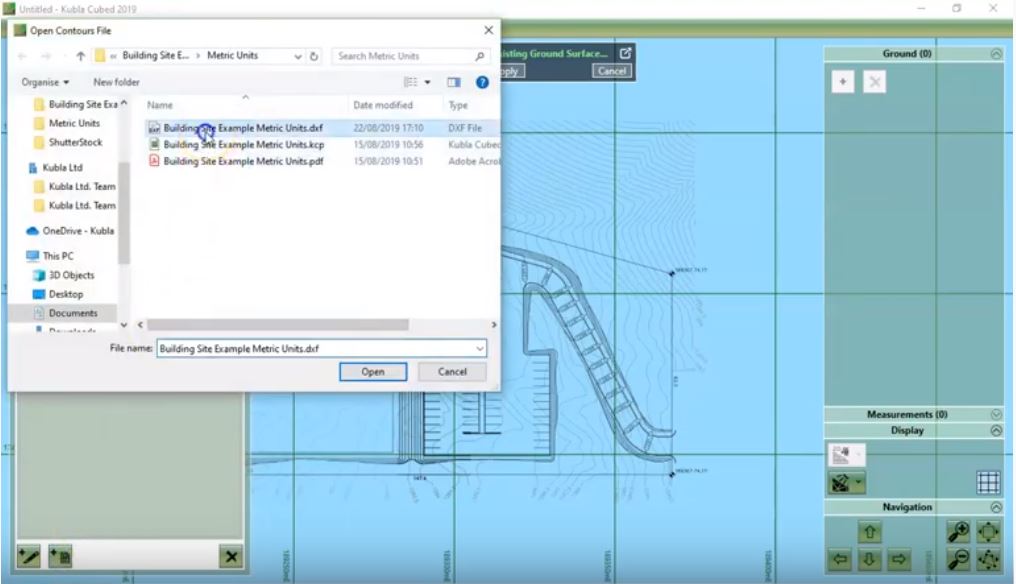Click the 'Building Site E...' breadcrumb
1016x584 pixels.
[x=156, y=56]
